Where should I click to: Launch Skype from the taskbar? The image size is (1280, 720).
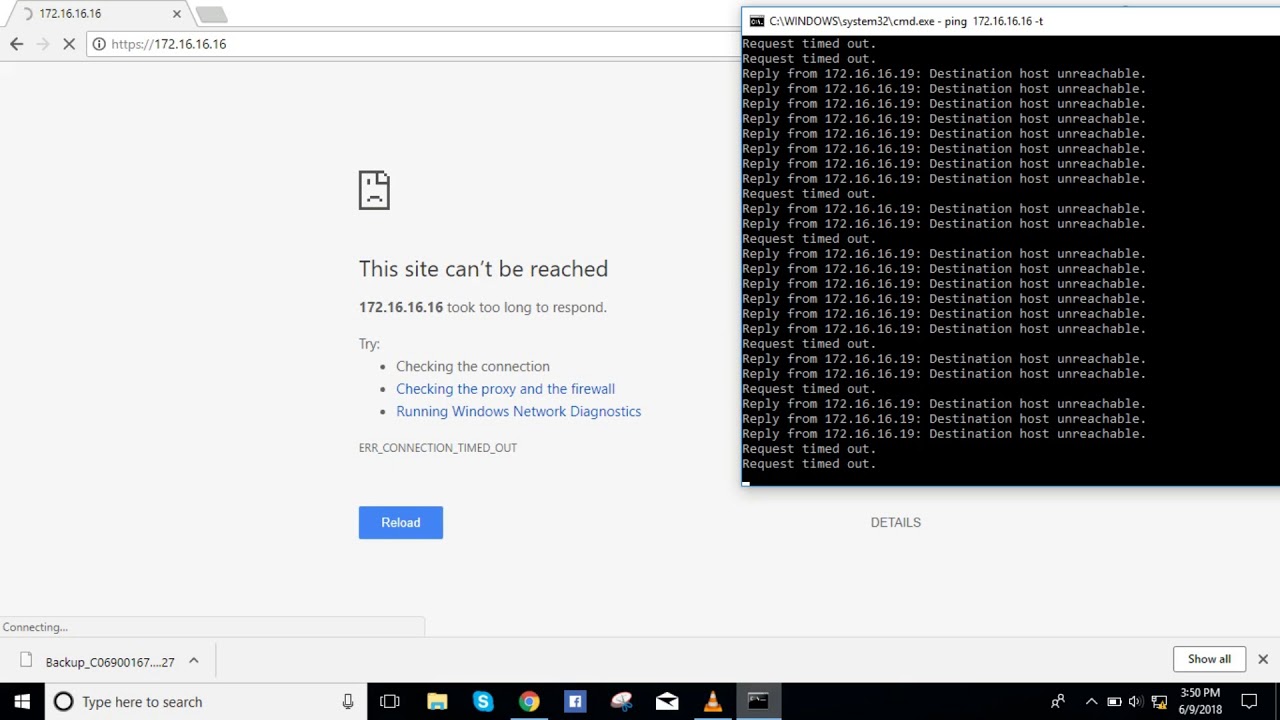(483, 702)
